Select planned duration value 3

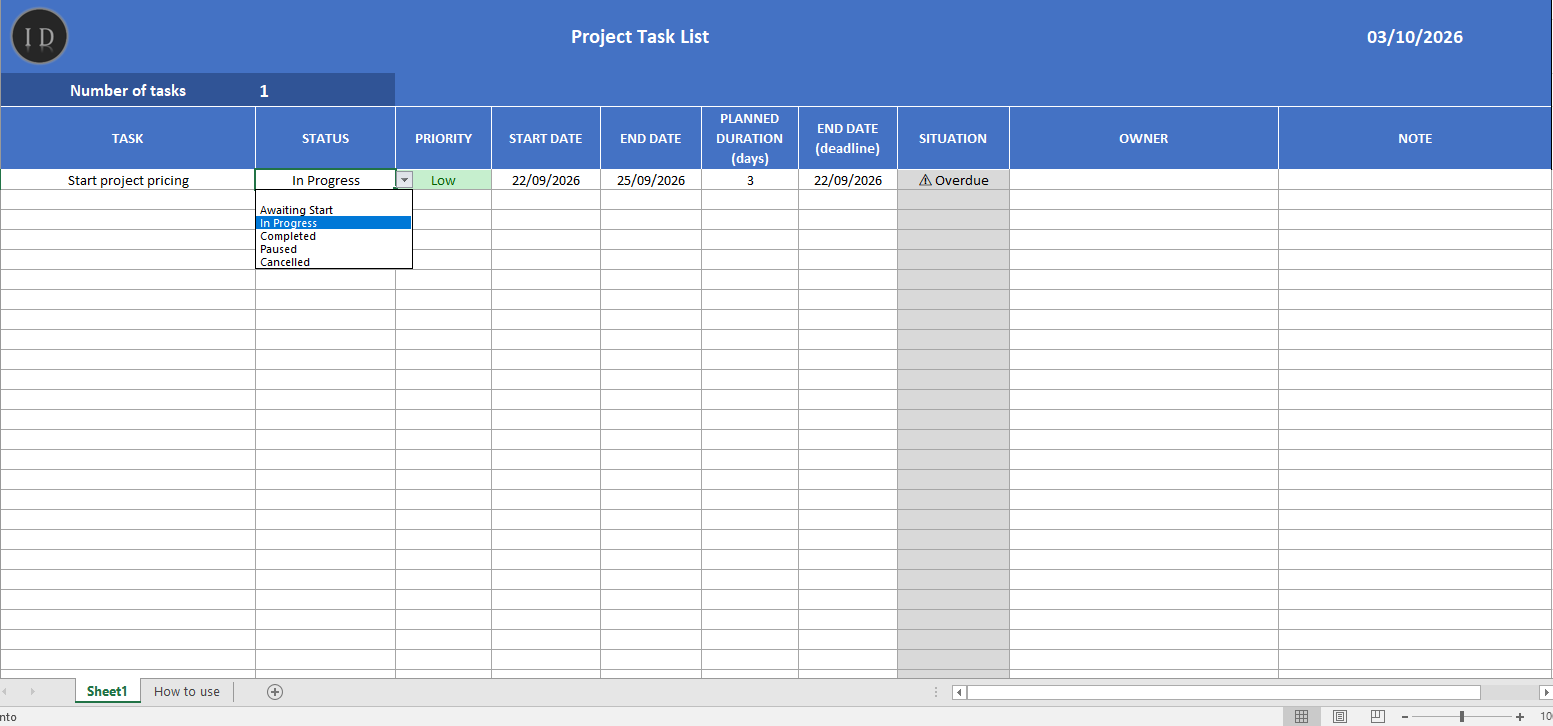[750, 180]
